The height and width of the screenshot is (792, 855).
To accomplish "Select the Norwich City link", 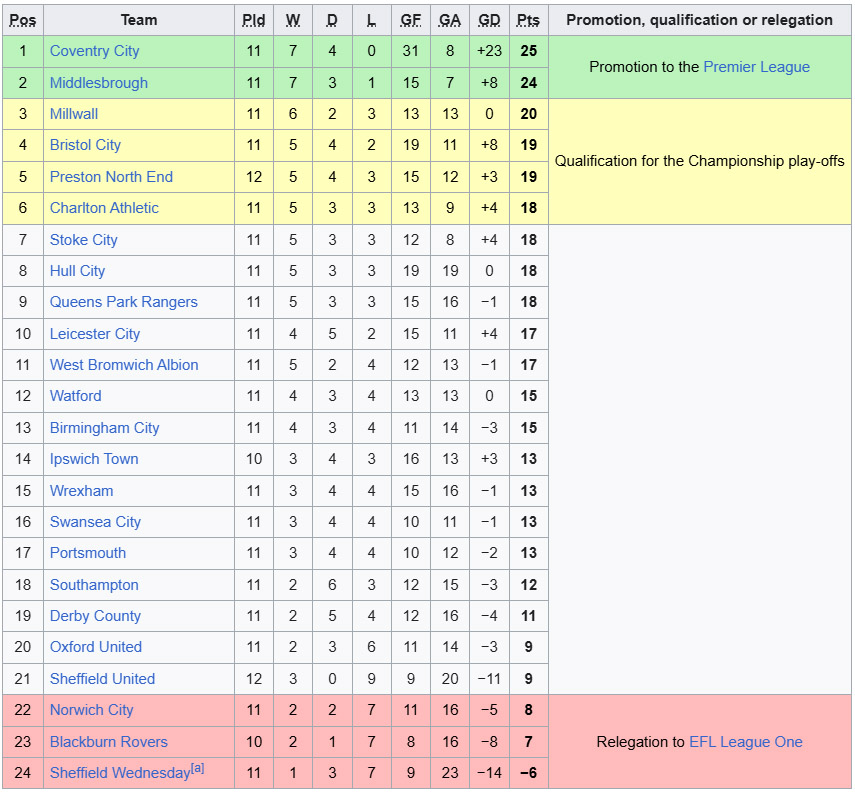I will (x=91, y=710).
